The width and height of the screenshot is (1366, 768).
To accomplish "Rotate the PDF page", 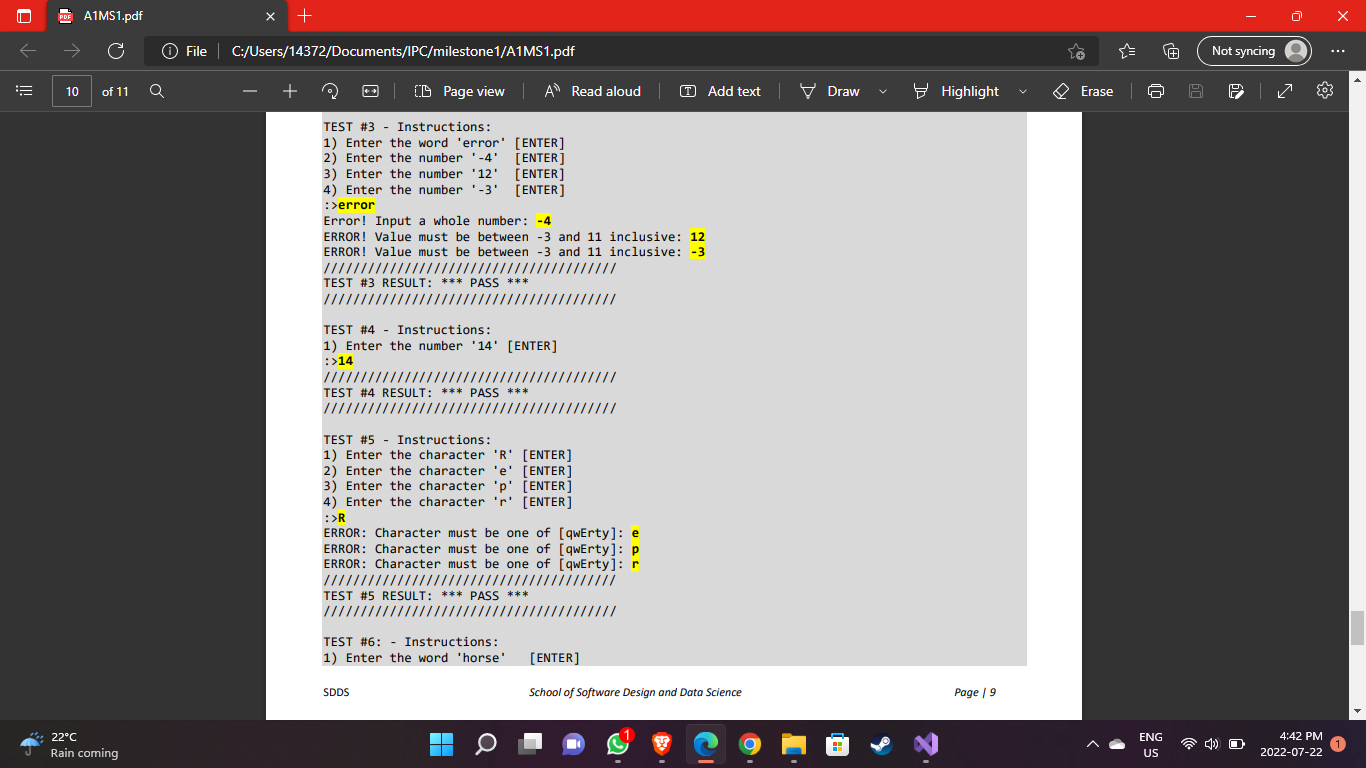I will (x=330, y=91).
